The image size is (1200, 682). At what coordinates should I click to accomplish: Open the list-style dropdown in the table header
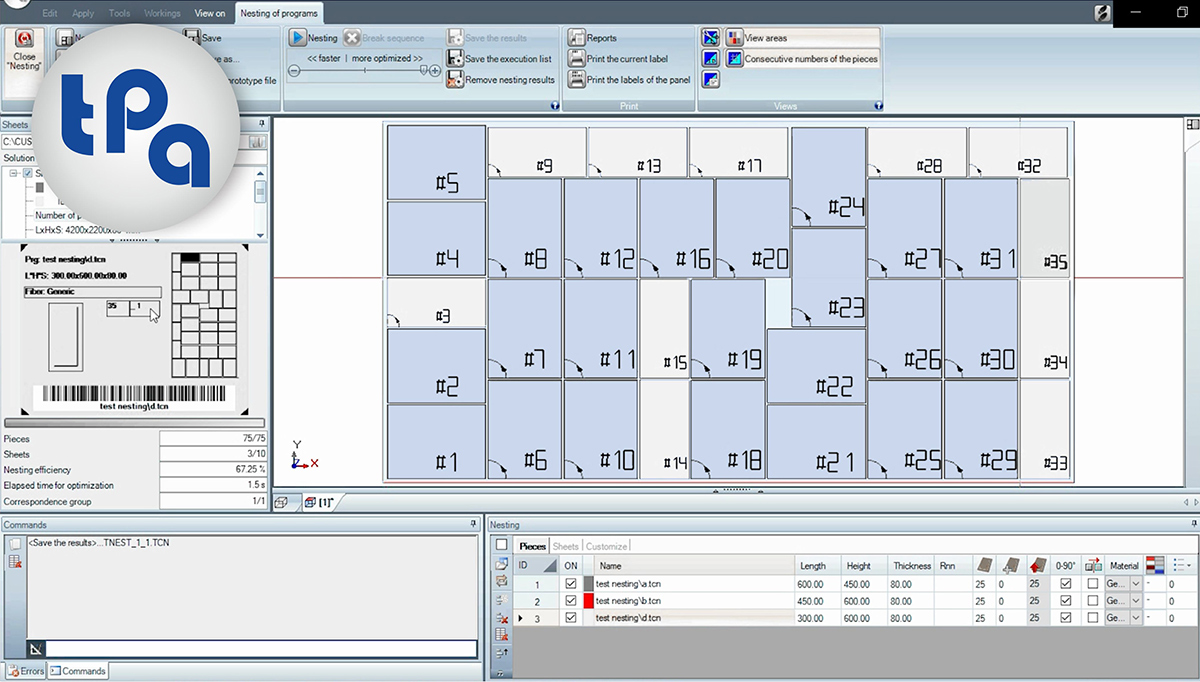1180,566
